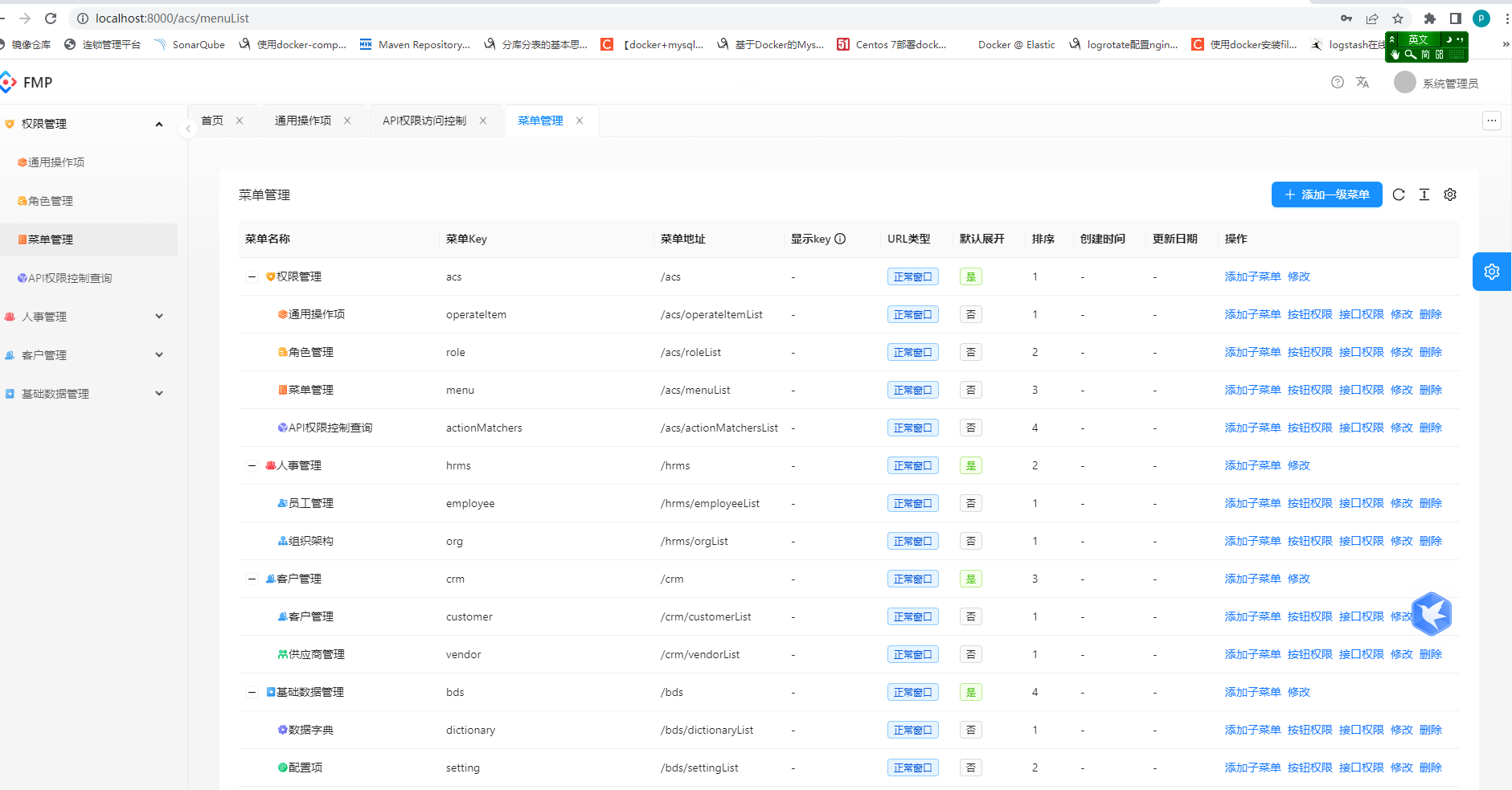Collapse the 人事管理 table row

coord(252,465)
